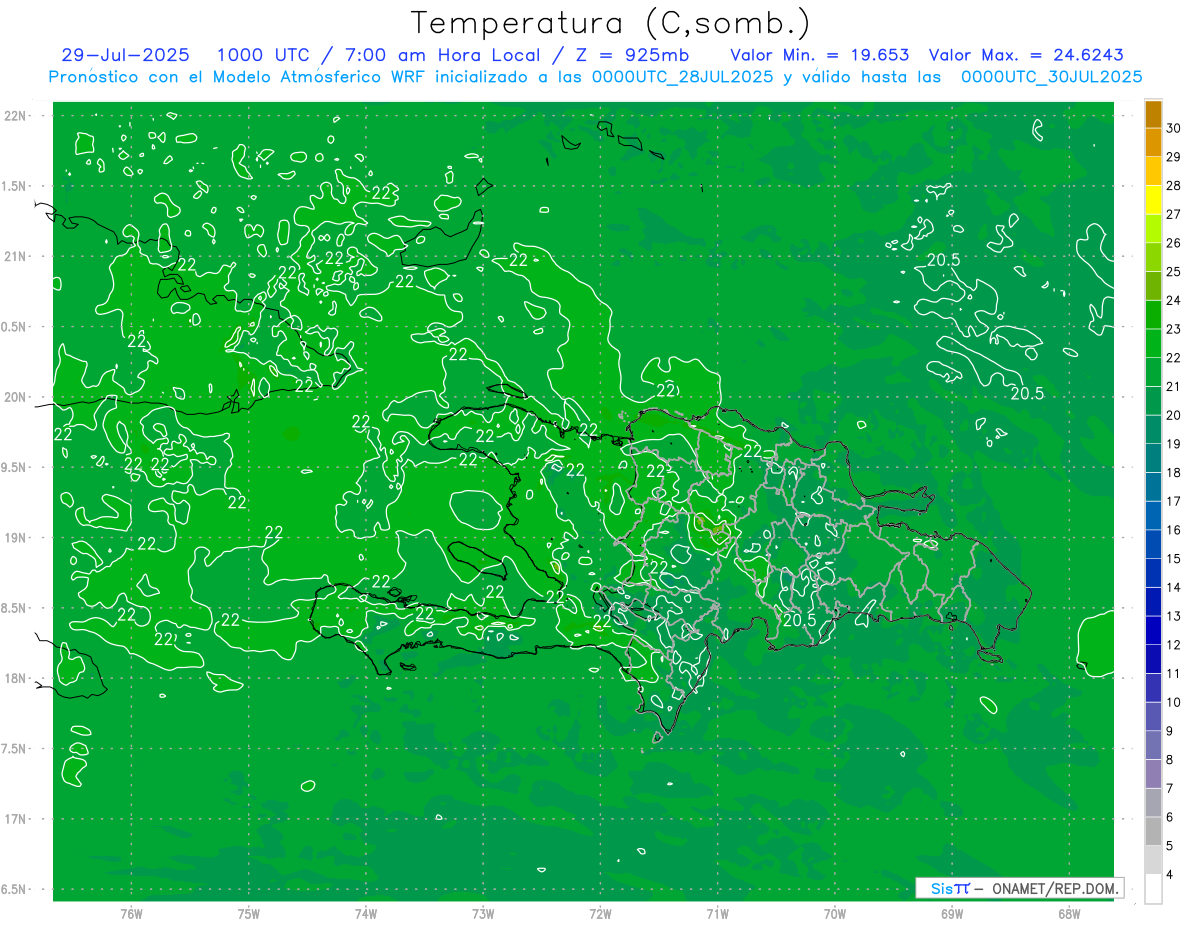Pick the orange swatch between 29 and 30
Image resolution: width=1200 pixels, height=927 pixels.
coord(1153,143)
